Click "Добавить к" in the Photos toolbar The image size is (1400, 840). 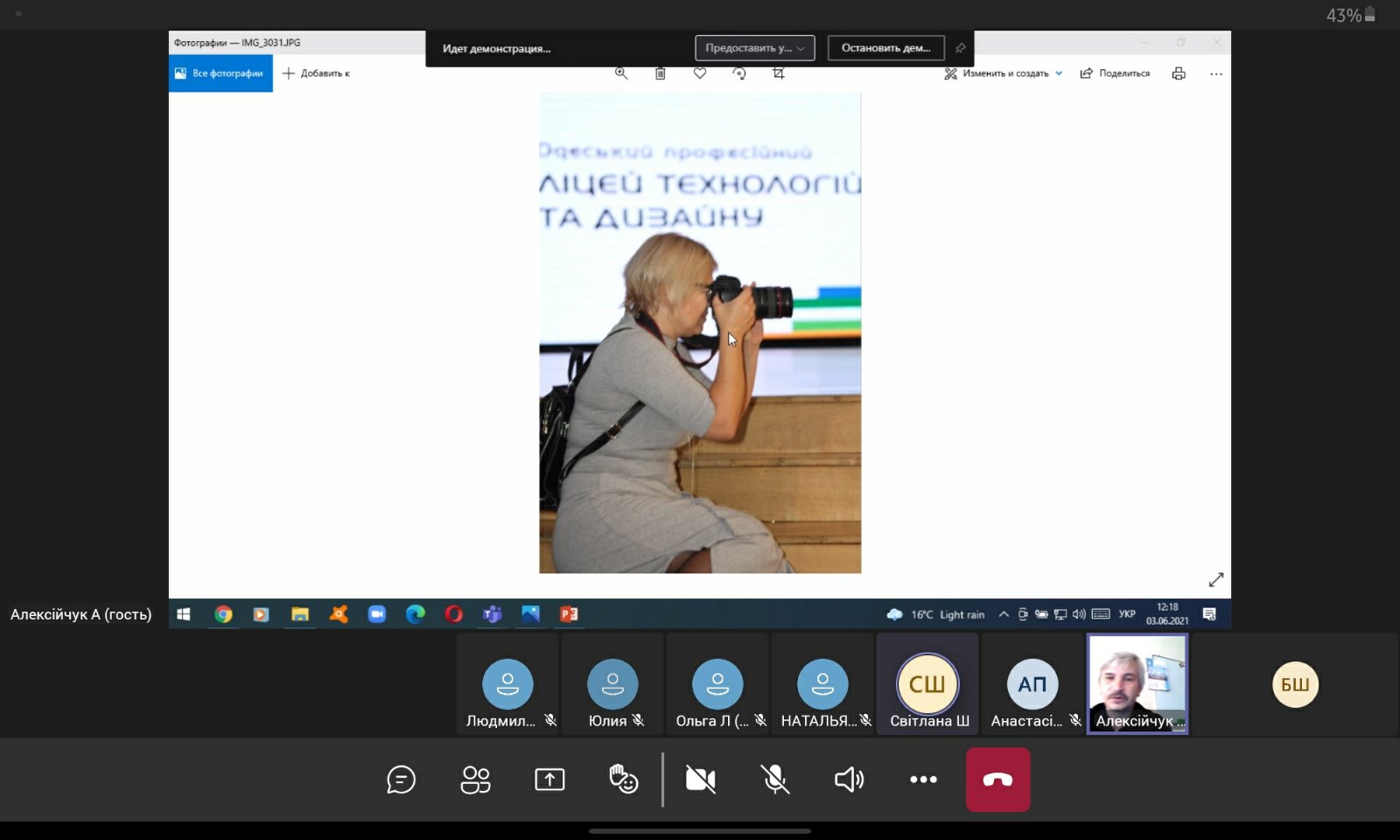pos(316,73)
